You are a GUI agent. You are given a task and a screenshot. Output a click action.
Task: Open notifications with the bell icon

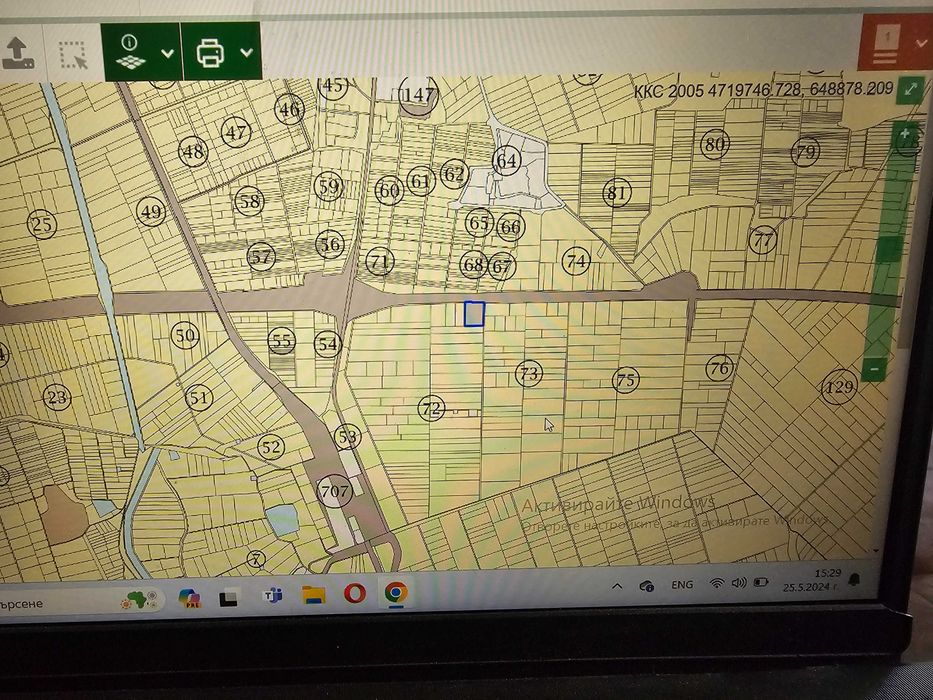coord(854,579)
